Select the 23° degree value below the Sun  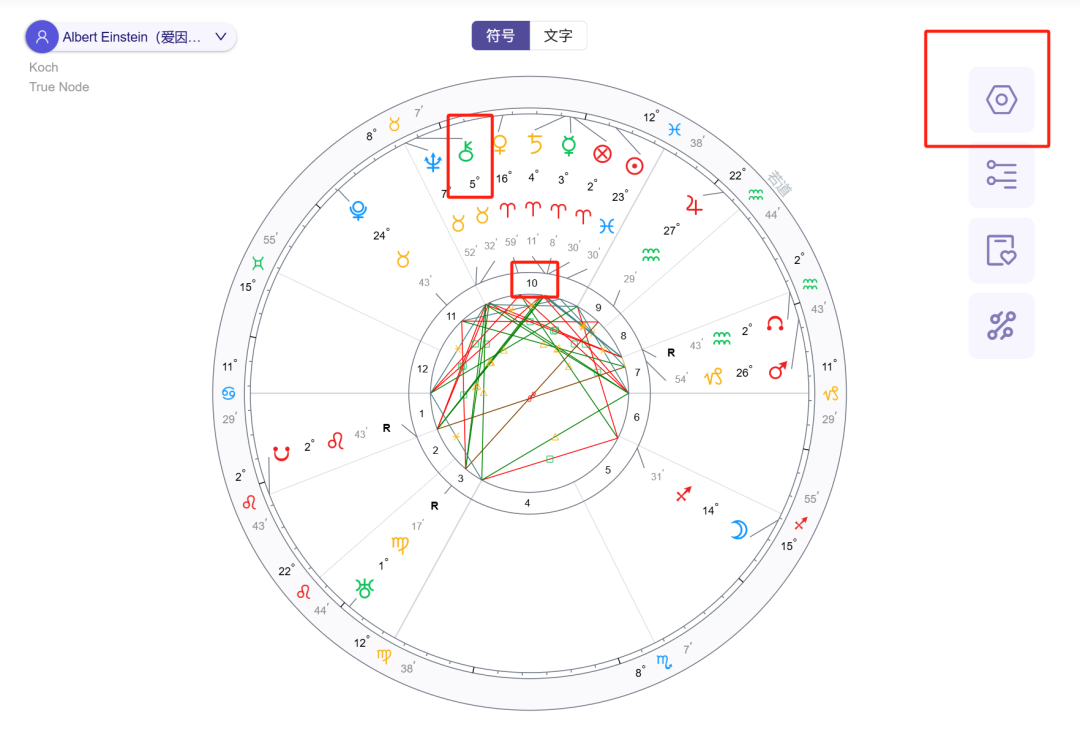620,197
